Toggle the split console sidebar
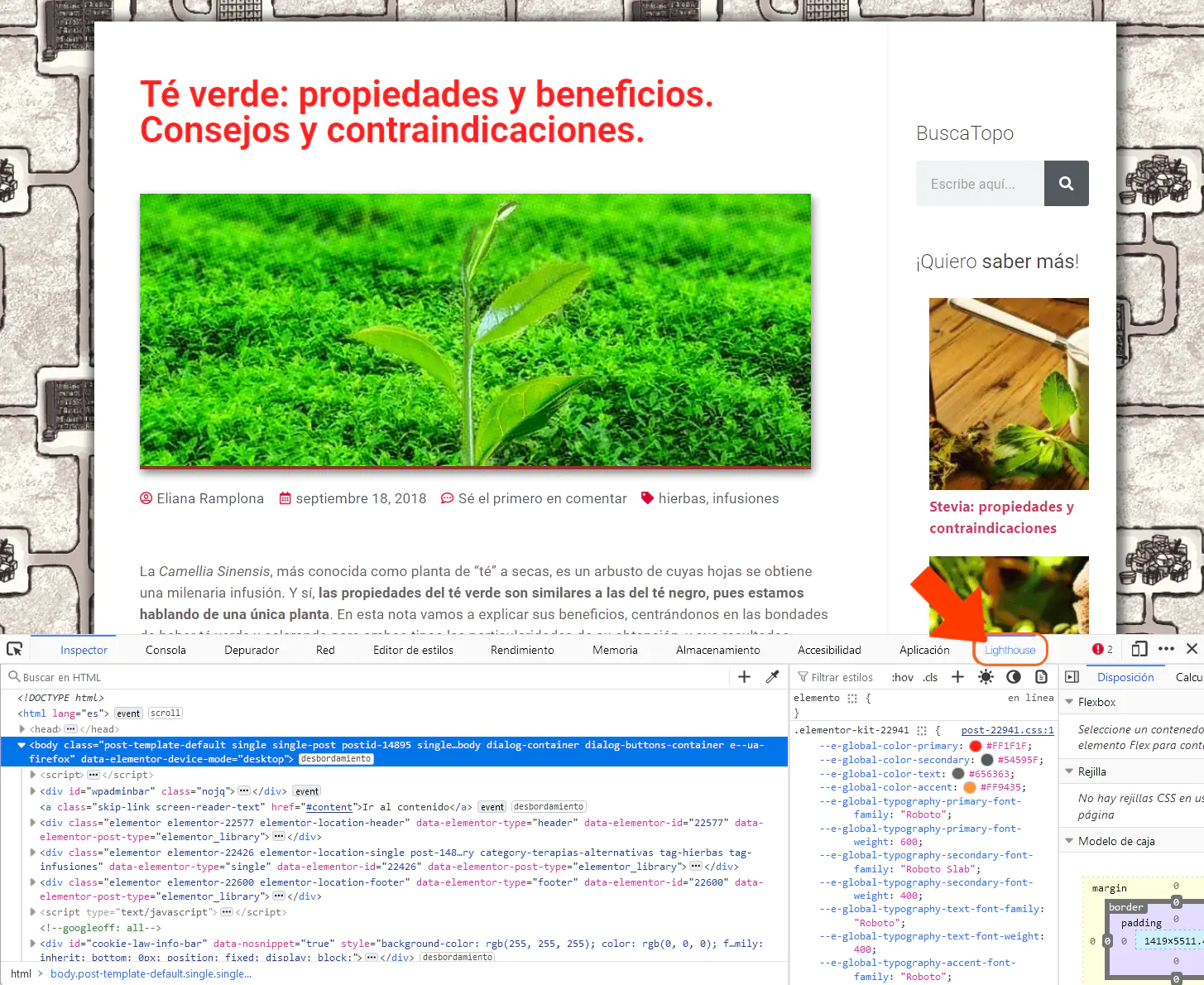Viewport: 1204px width, 985px height. (1072, 676)
